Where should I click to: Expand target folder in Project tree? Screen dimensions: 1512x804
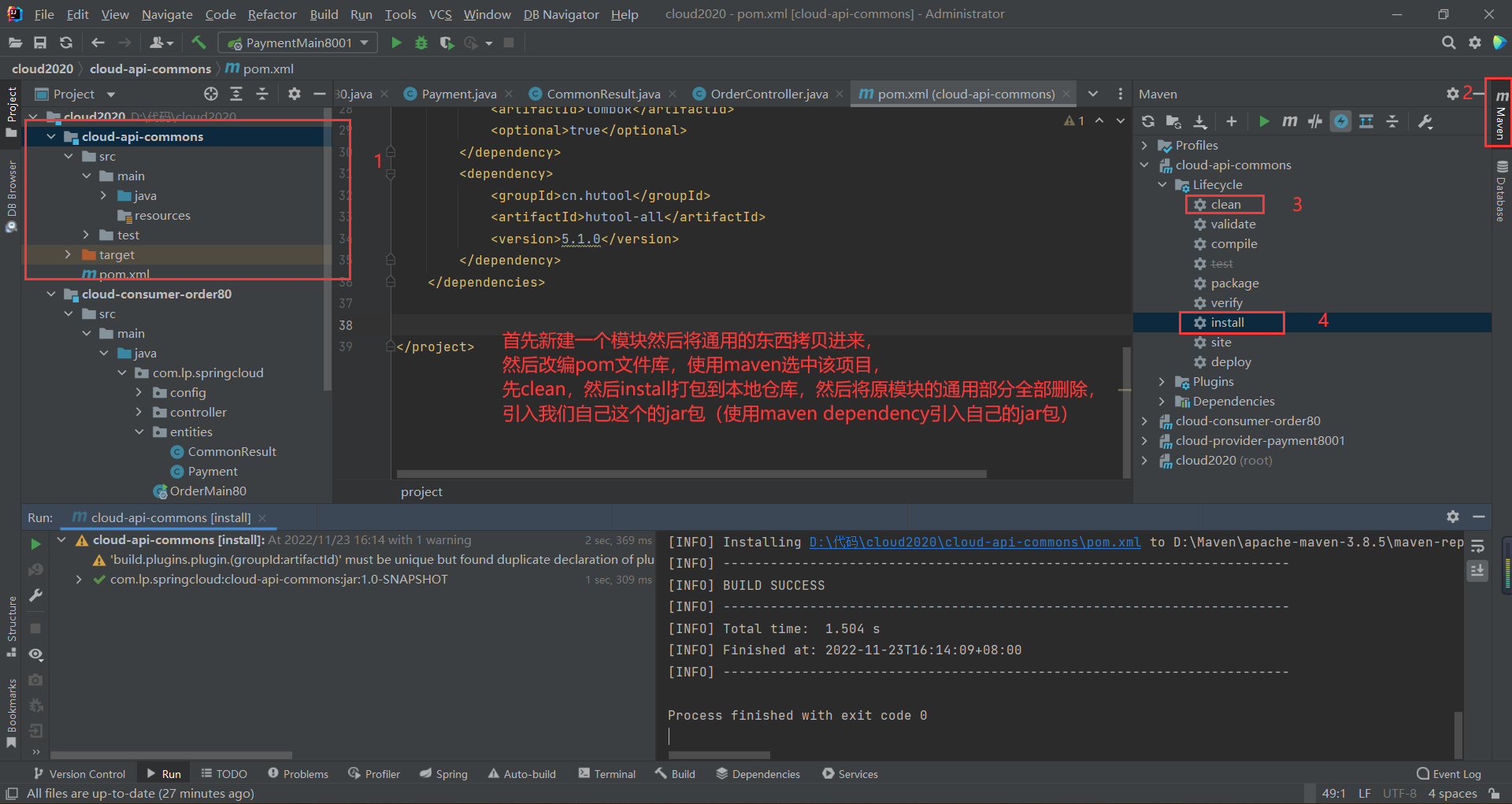click(x=69, y=255)
